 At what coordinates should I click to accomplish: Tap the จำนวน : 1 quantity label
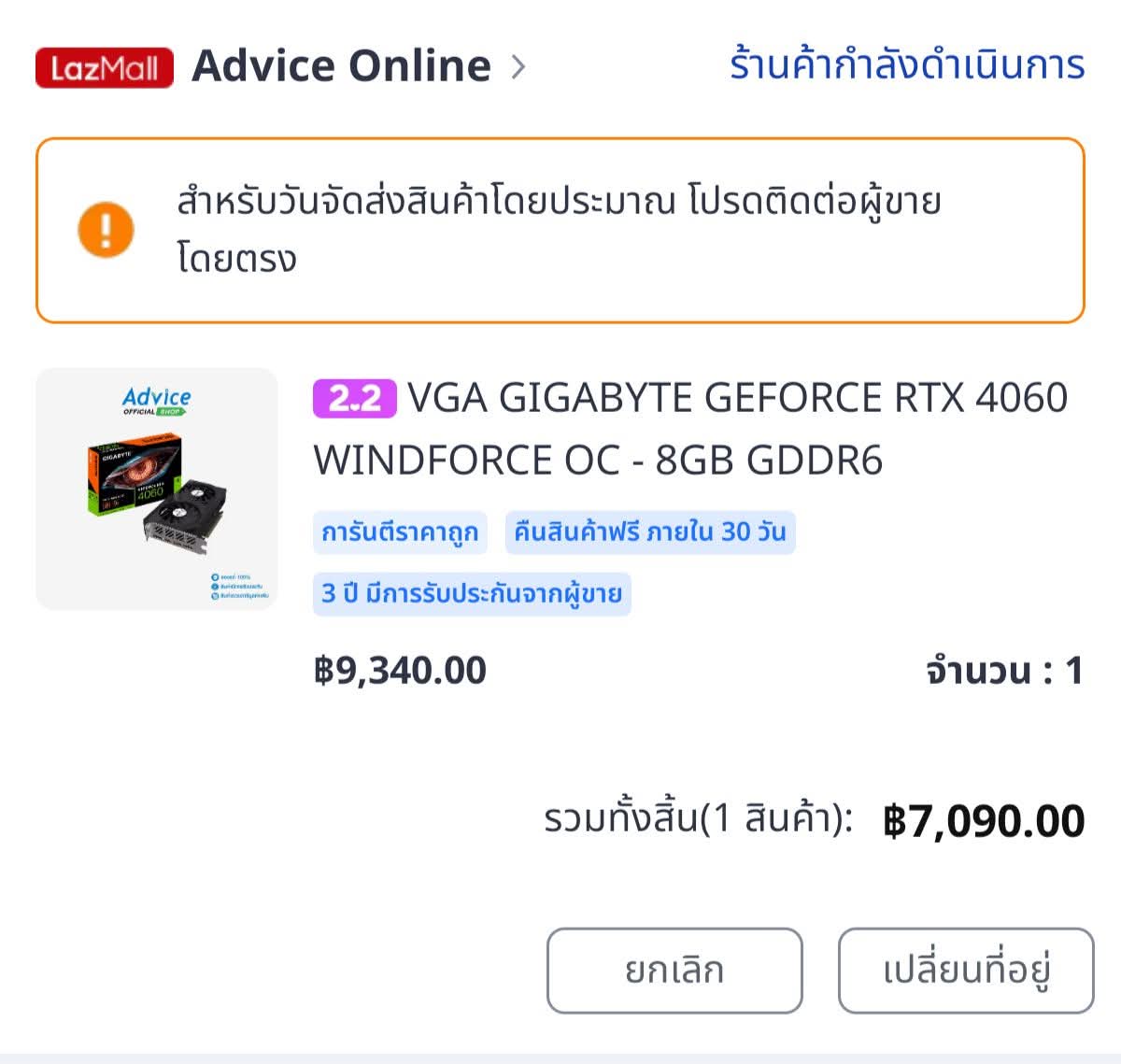coord(1005,671)
